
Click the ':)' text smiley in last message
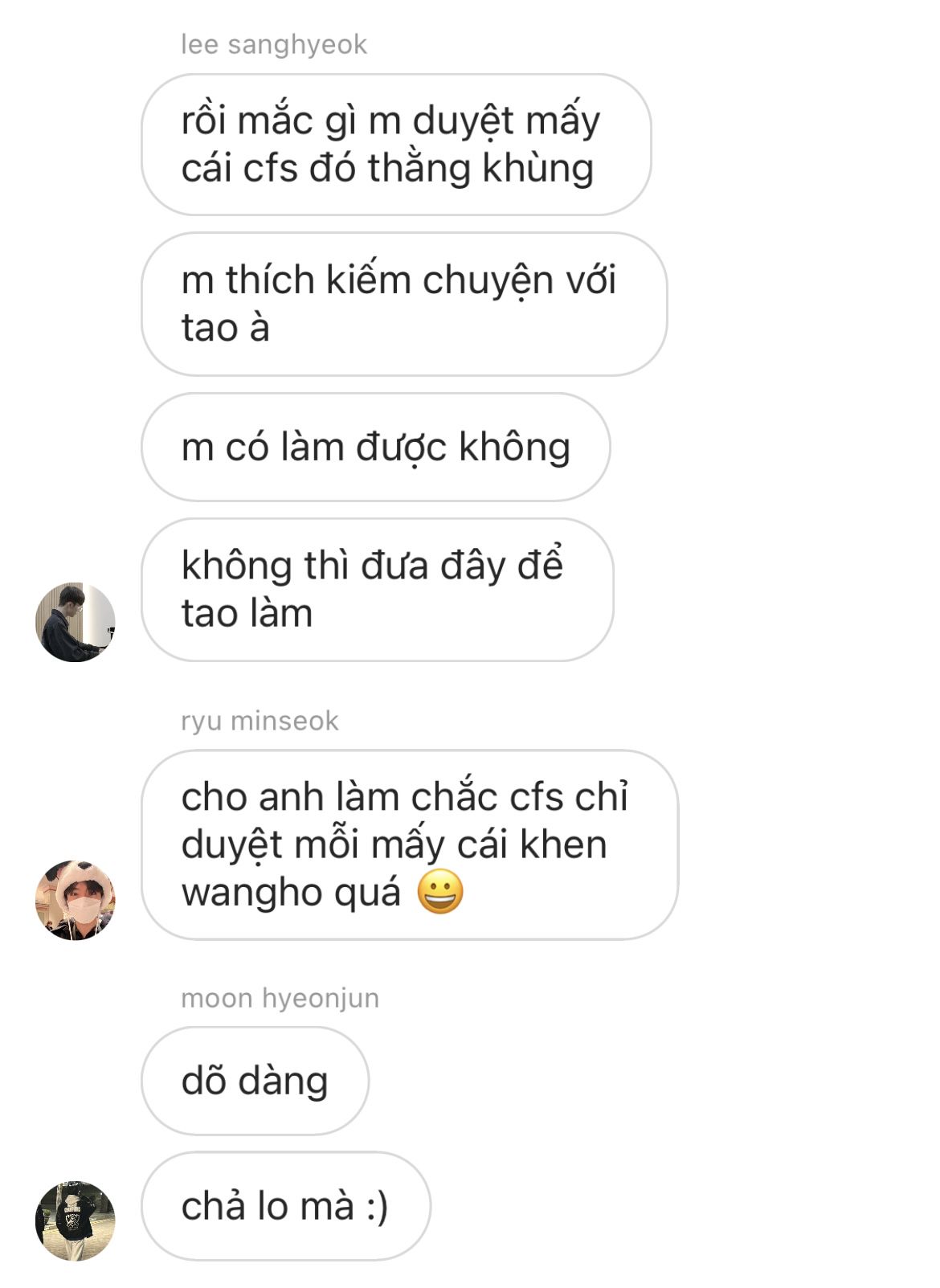(377, 1207)
